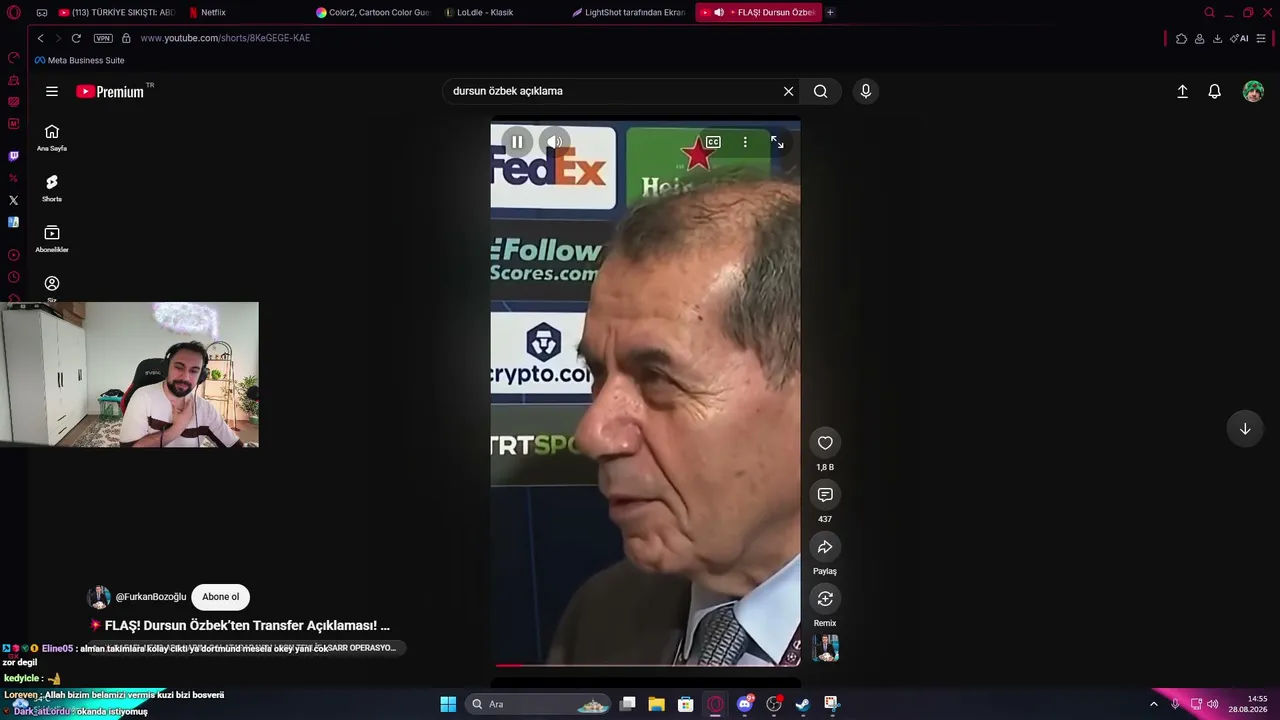Open Steam from the taskbar

[802, 704]
